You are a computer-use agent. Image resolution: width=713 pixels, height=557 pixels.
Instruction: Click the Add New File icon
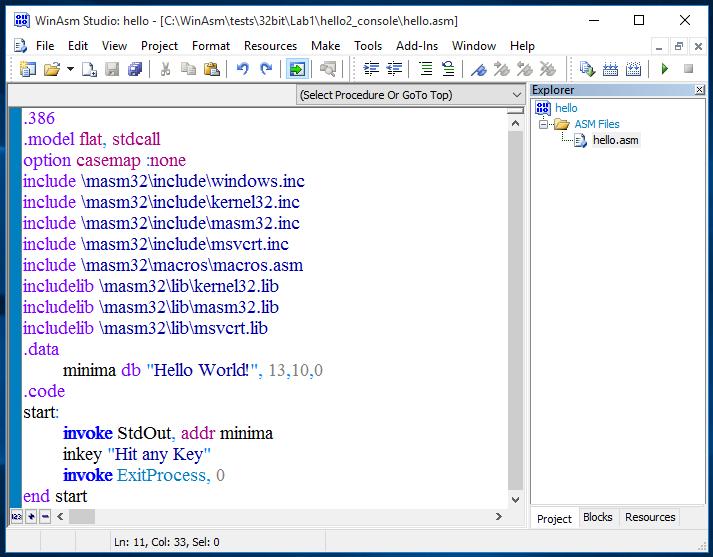(89, 69)
